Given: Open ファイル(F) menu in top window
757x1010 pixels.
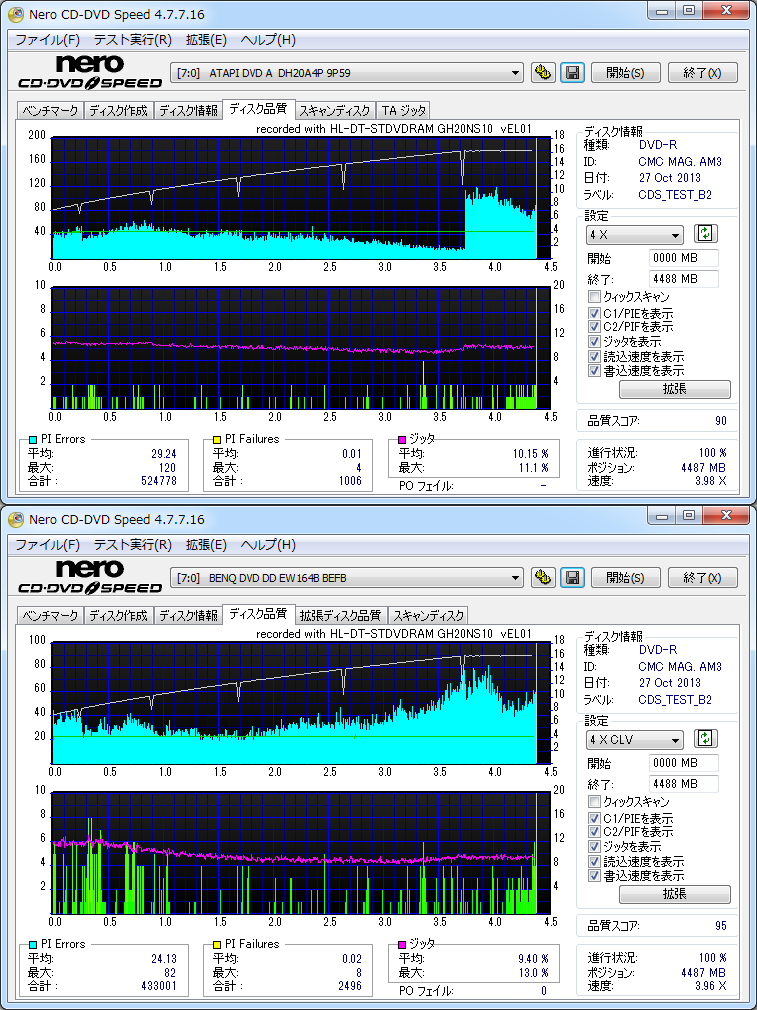Looking at the screenshot, I should pos(47,40).
